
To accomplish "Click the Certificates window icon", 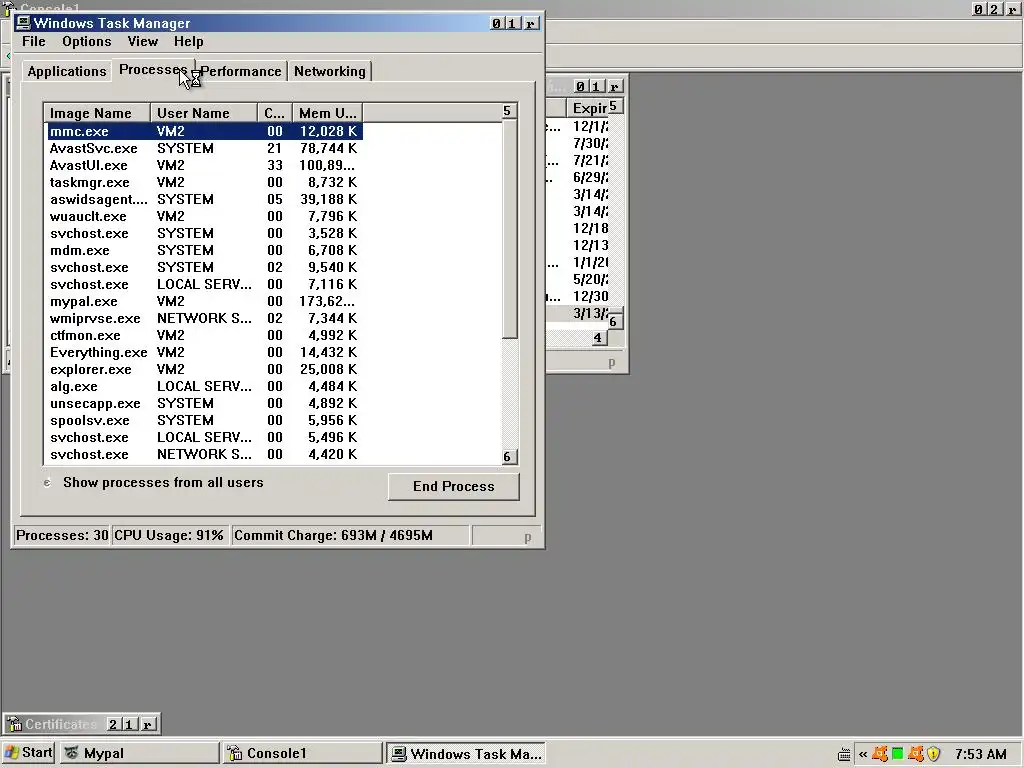I will [14, 724].
